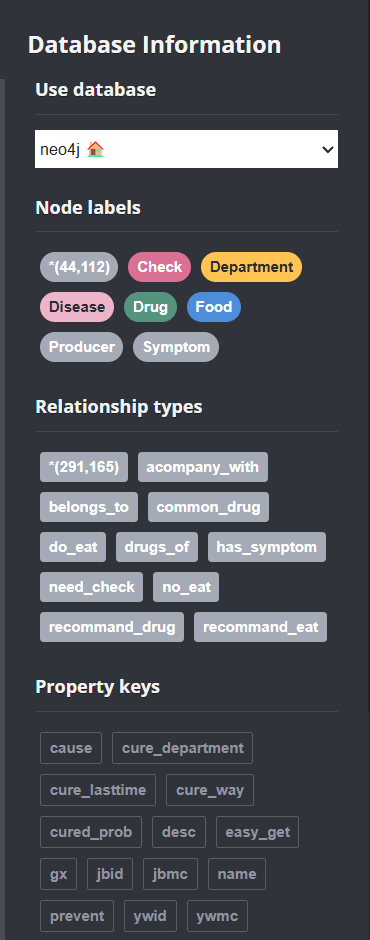Viewport: 370px width, 940px height.
Task: Select the cured_prob property key
Action: [x=91, y=832]
